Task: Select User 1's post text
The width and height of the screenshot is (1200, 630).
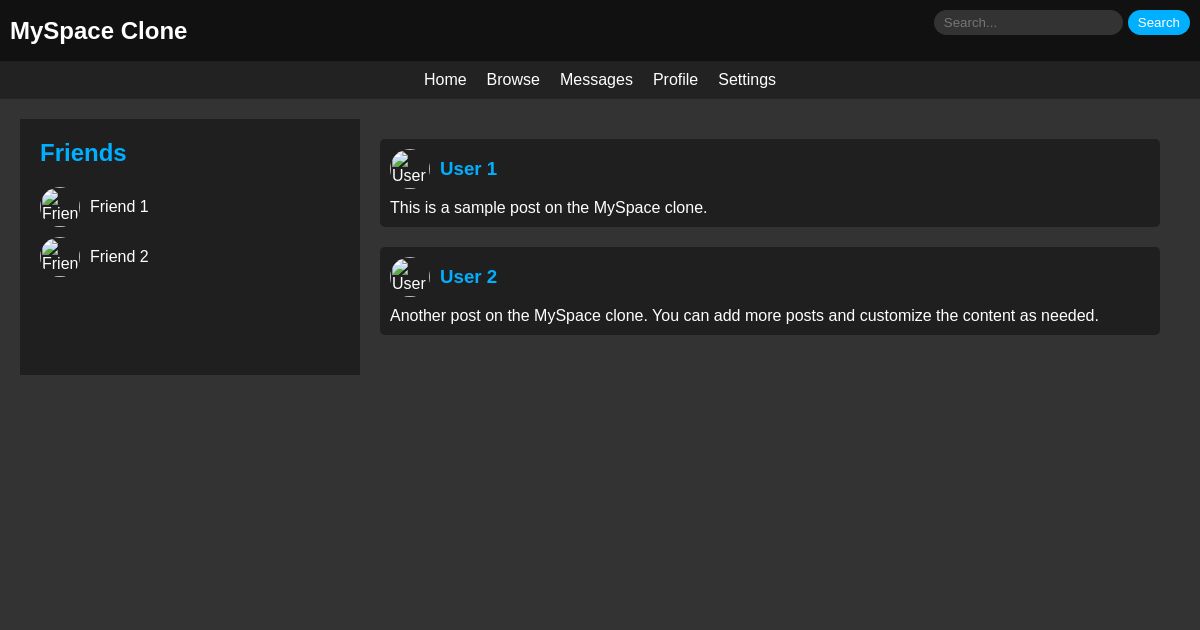Action: point(548,208)
